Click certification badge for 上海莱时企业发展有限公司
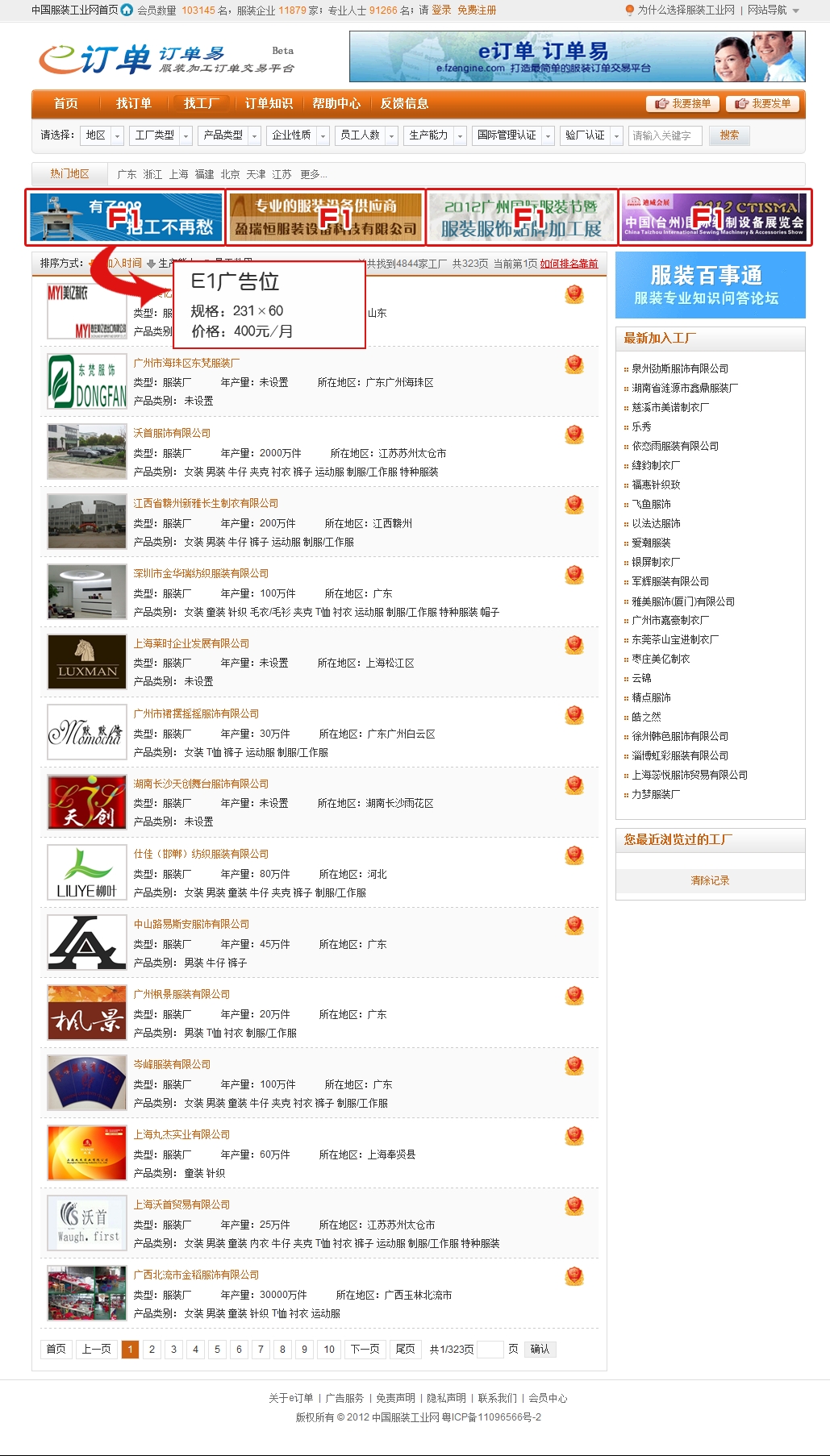This screenshot has width=830, height=1456. pyautogui.click(x=573, y=645)
